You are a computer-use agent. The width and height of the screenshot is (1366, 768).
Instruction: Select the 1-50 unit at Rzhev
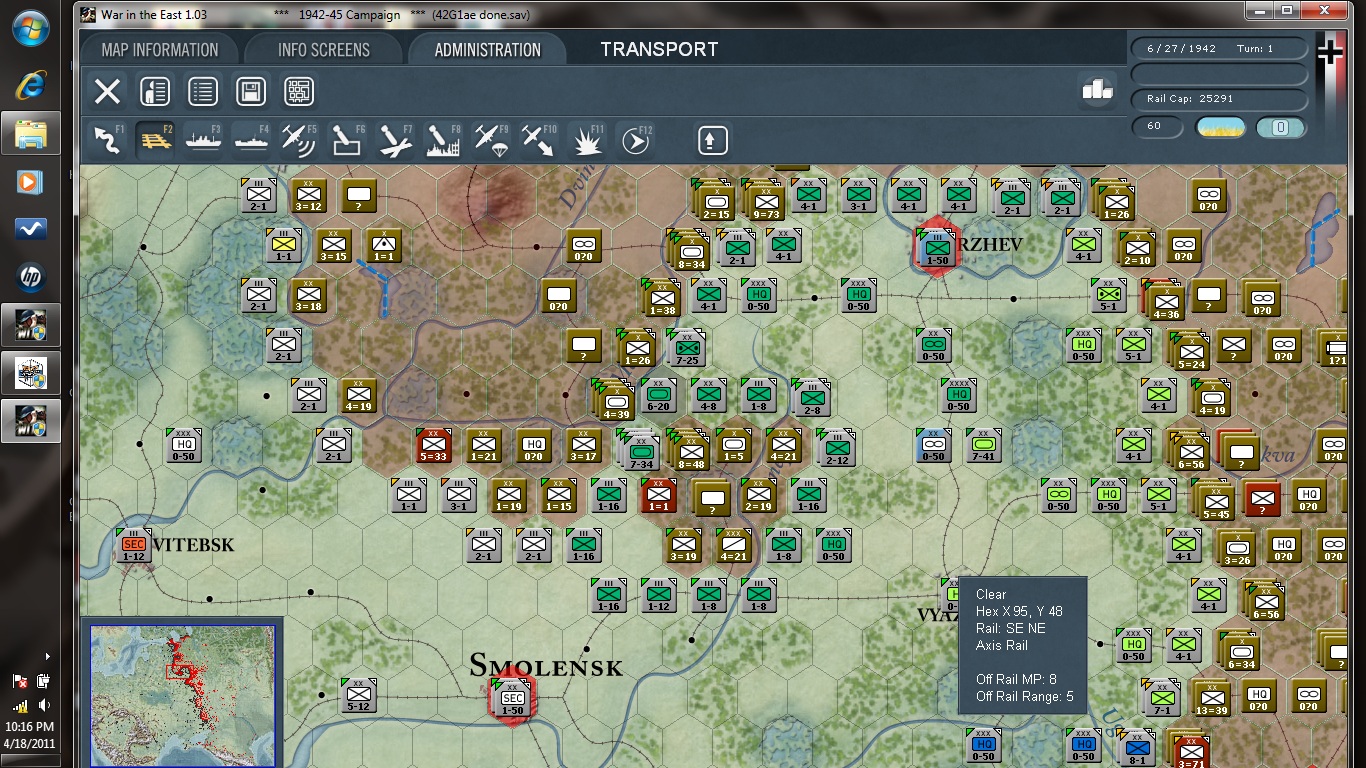[x=938, y=247]
